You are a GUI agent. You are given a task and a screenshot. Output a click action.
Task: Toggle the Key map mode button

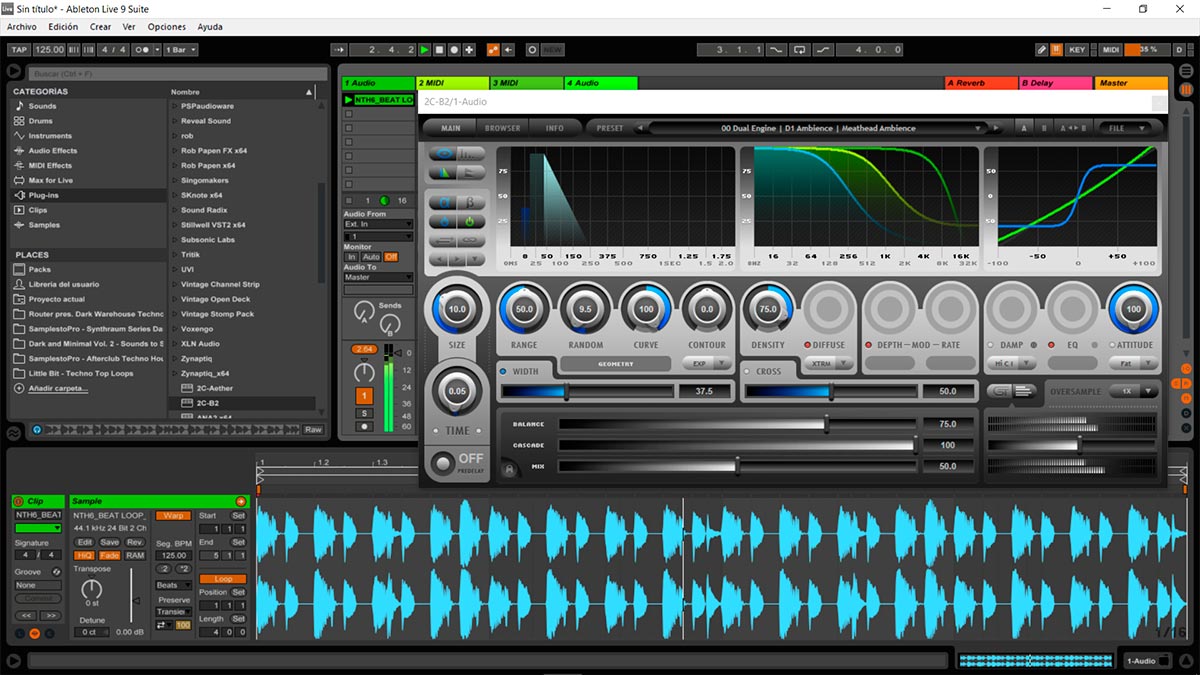tap(1077, 49)
